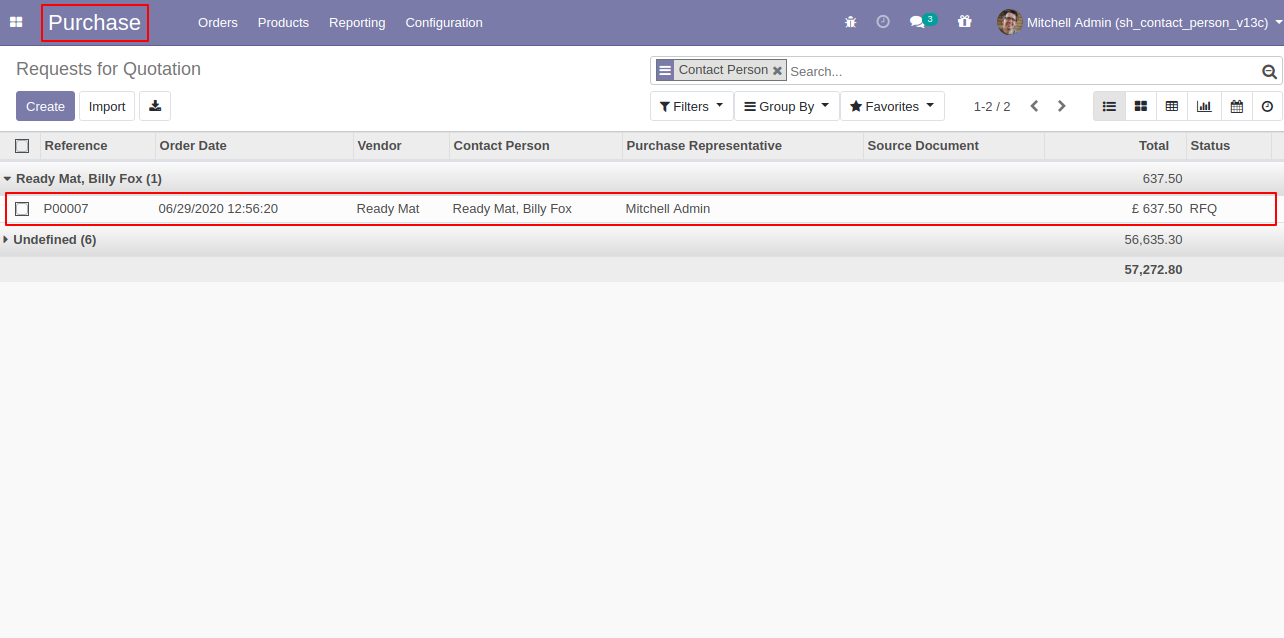Open the Group By dropdown

pos(787,106)
